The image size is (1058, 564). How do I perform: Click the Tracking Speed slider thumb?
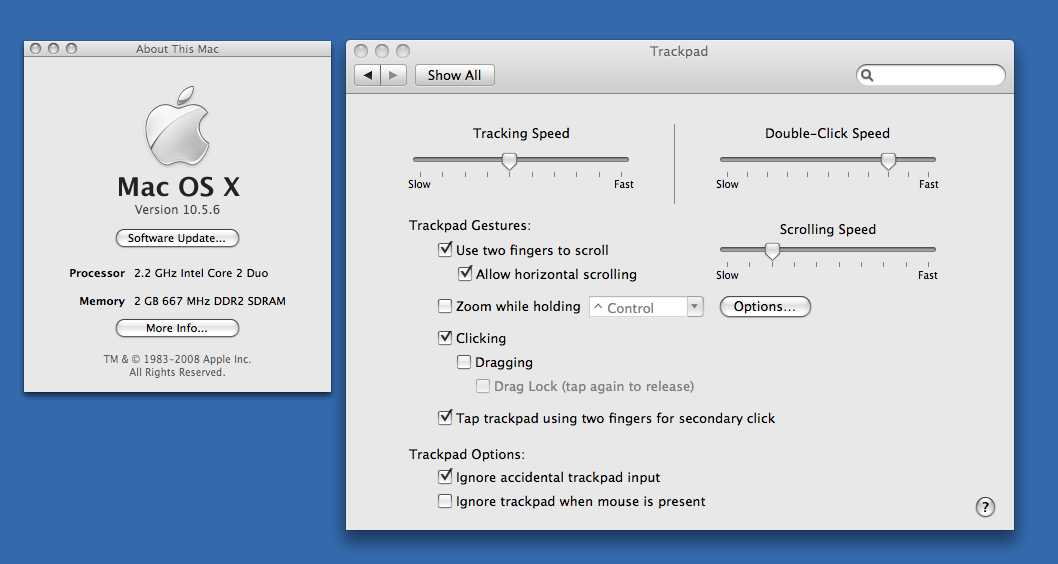click(509, 161)
